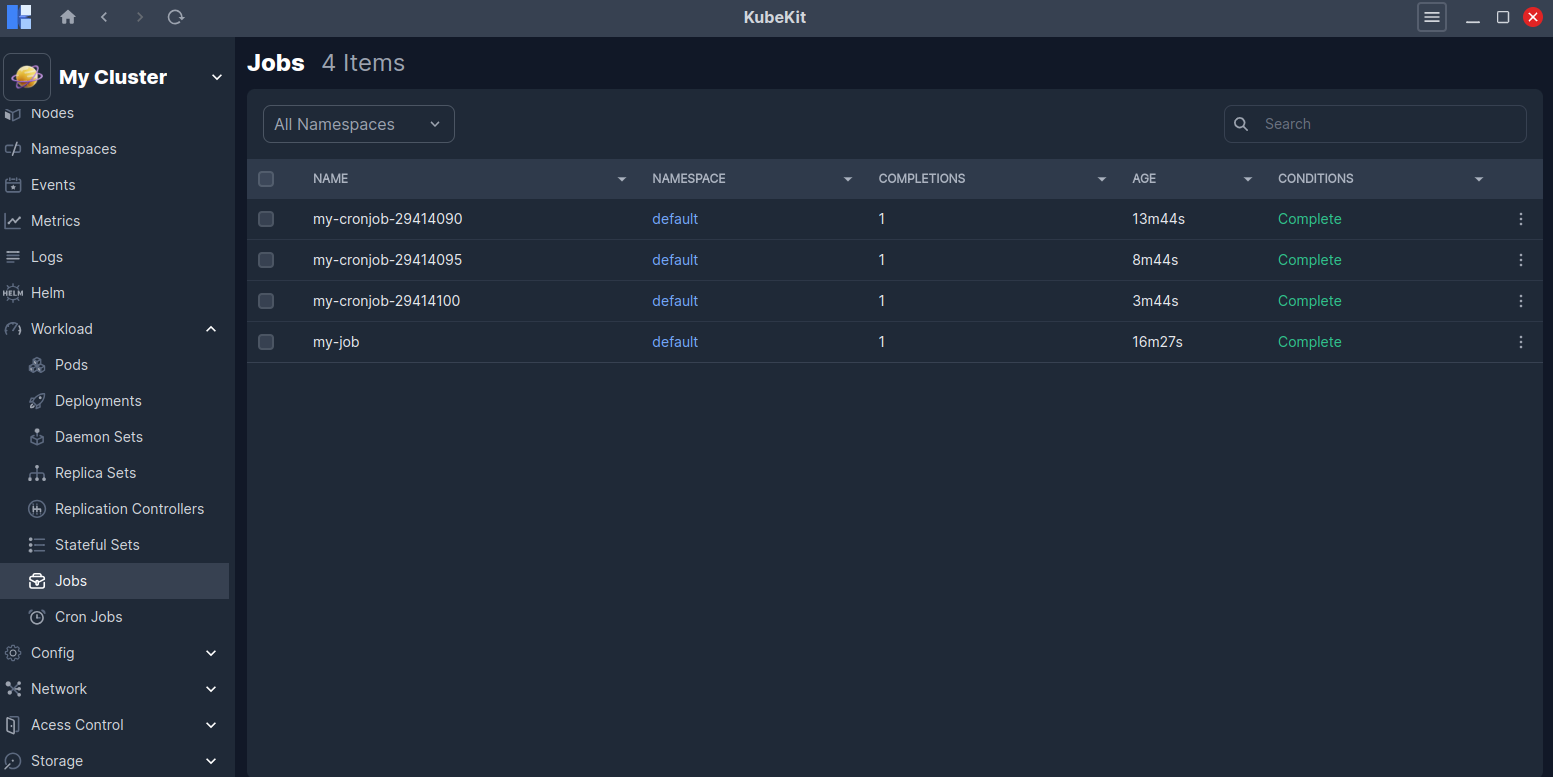This screenshot has height=777, width=1553.
Task: Tick the checkbox for my-cronjob-29414090
Action: tap(266, 219)
